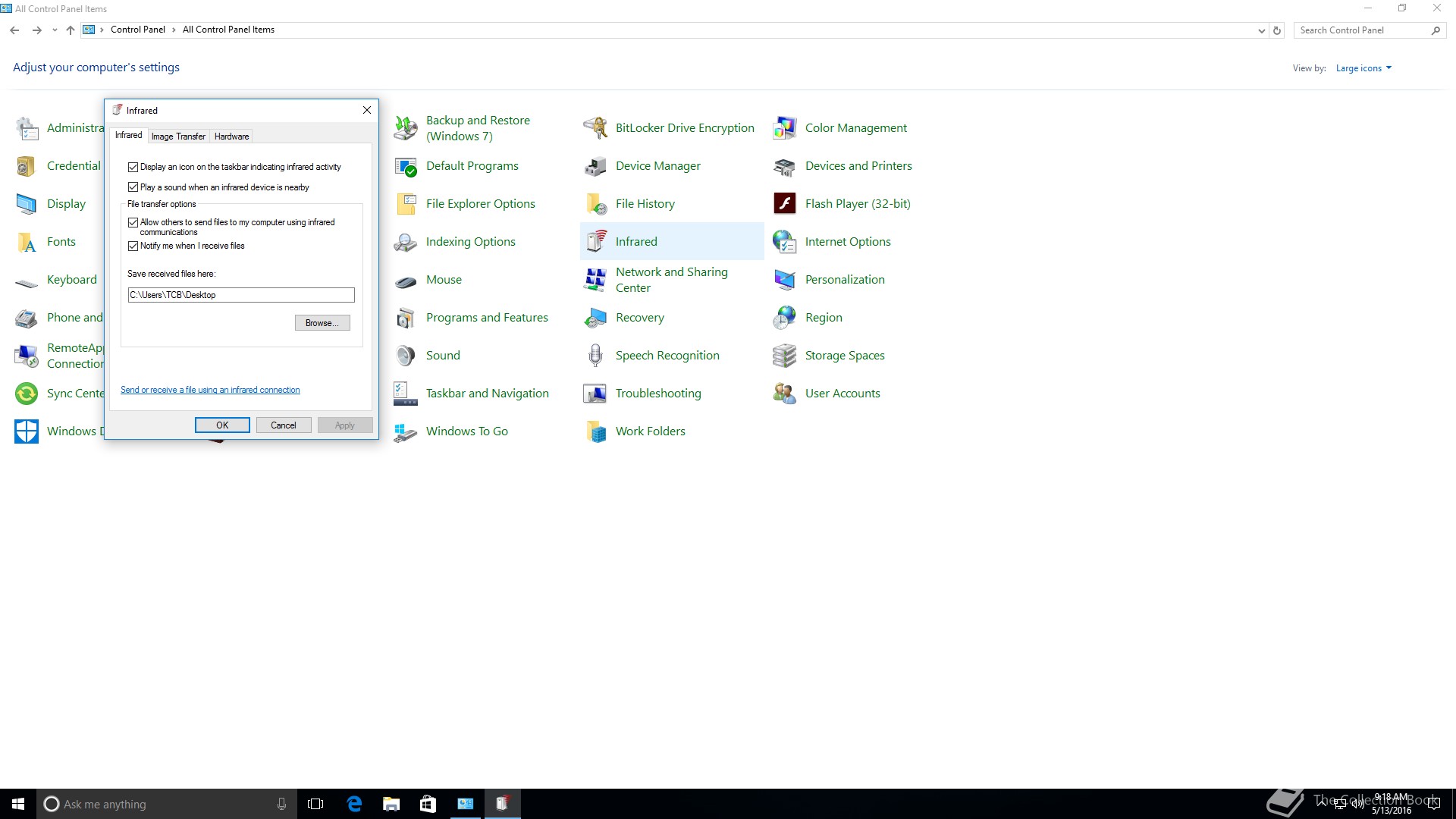Open Programs and Features icon
1456x819 pixels.
point(405,318)
